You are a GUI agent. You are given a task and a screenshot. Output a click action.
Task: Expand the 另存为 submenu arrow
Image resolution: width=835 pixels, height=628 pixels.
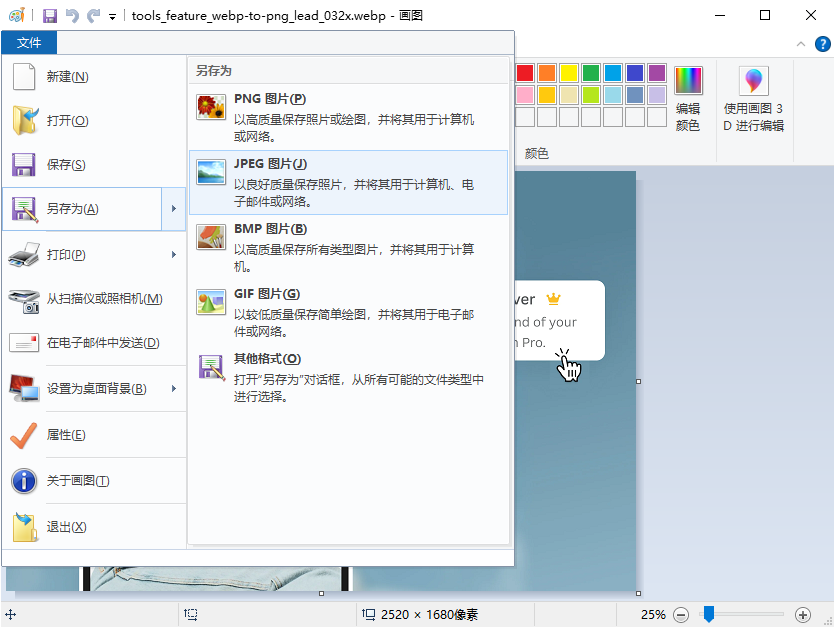(174, 209)
